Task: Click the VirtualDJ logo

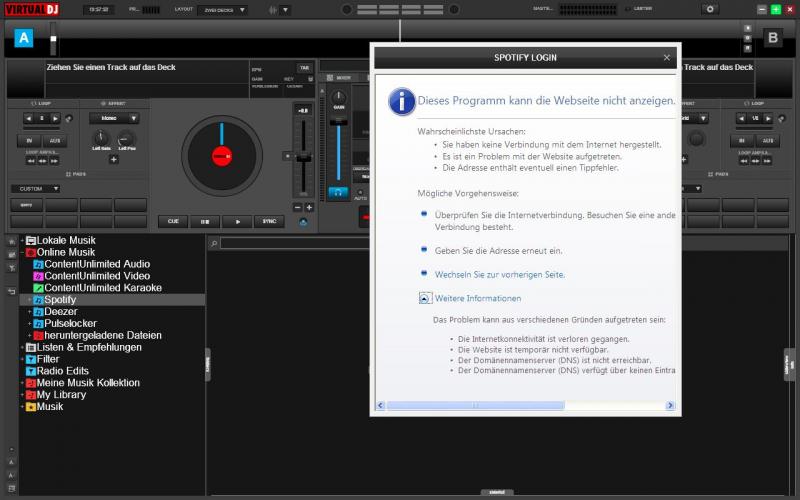Action: click(x=32, y=9)
